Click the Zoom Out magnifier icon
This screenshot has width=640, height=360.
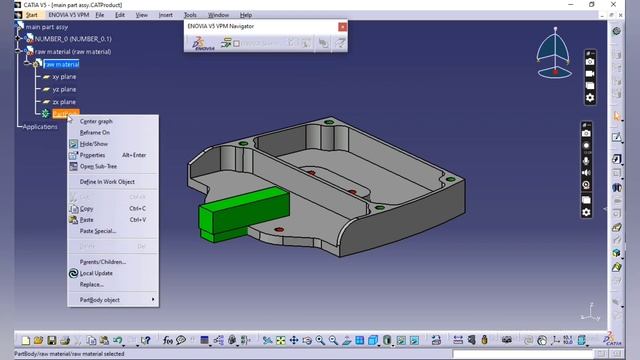pos(333,340)
